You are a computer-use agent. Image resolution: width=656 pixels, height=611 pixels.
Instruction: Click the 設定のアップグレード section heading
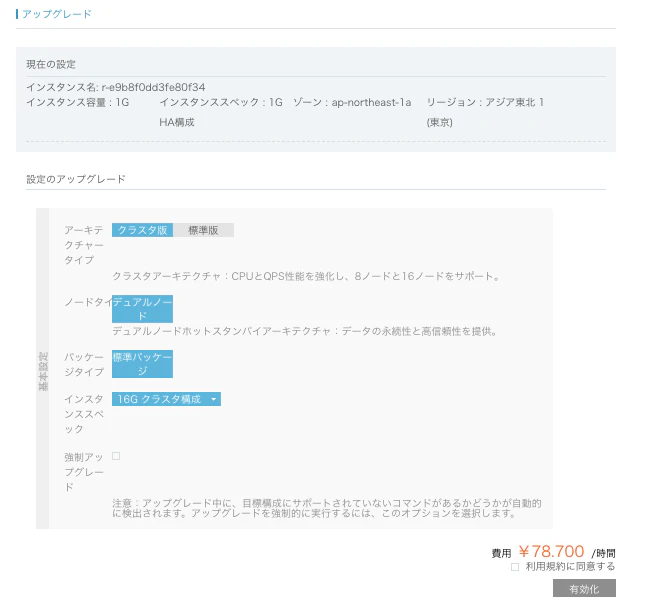76,179
